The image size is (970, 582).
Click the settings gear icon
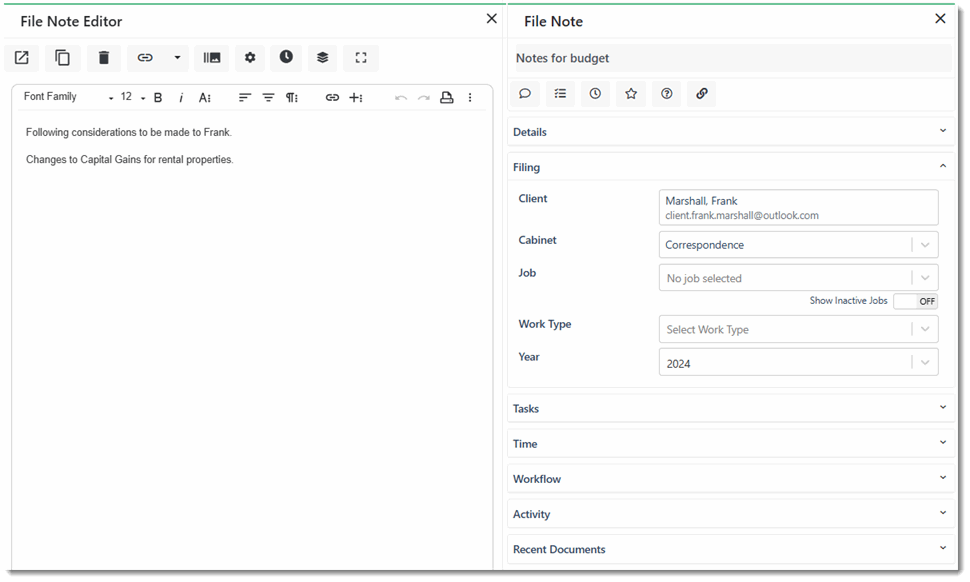click(250, 58)
